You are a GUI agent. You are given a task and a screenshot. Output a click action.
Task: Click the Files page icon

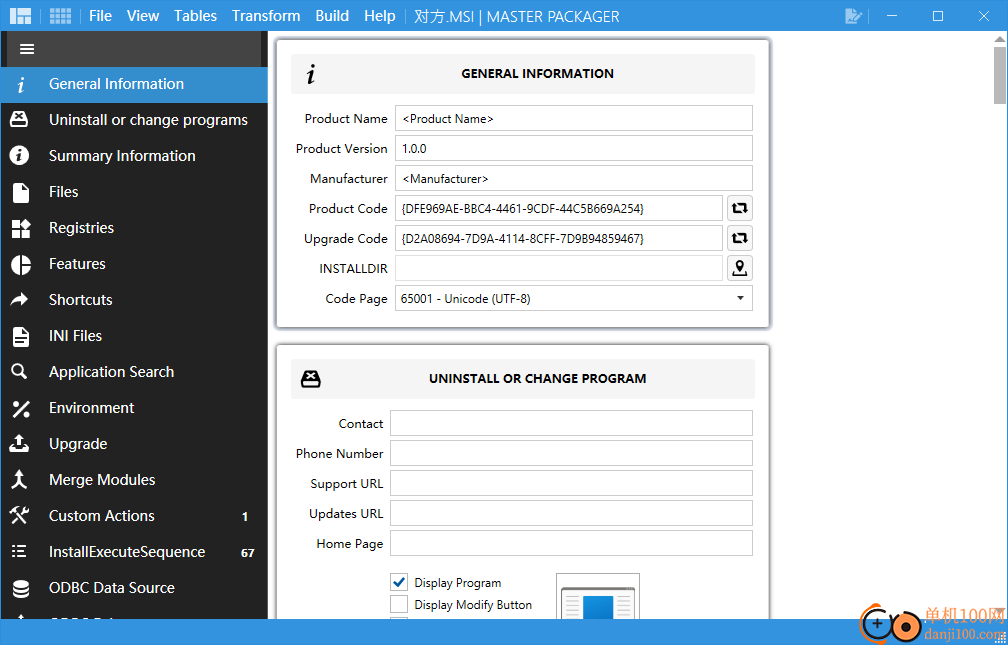point(21,192)
